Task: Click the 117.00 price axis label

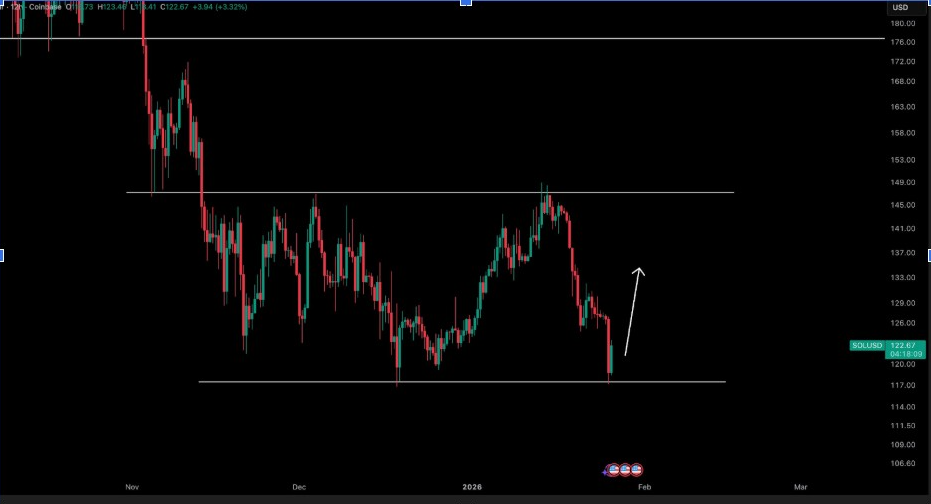Action: click(x=902, y=385)
